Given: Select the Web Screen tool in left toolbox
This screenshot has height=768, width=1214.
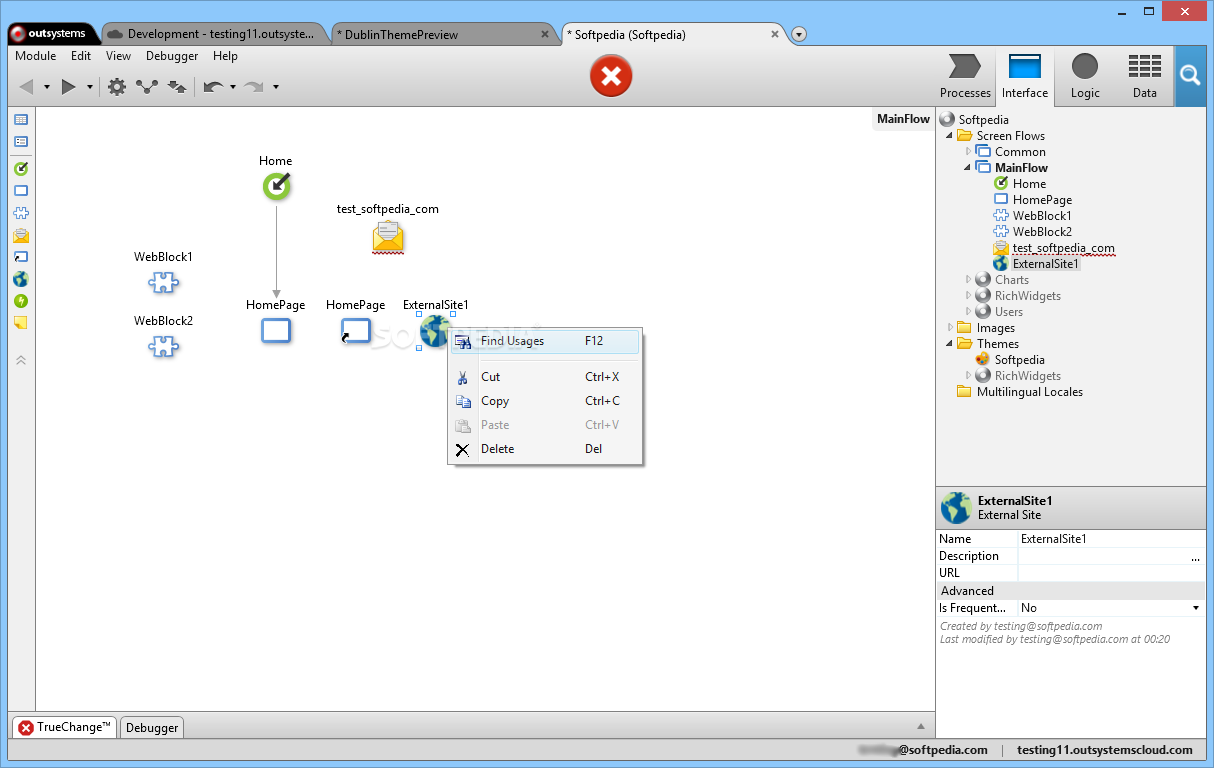Looking at the screenshot, I should [x=21, y=190].
